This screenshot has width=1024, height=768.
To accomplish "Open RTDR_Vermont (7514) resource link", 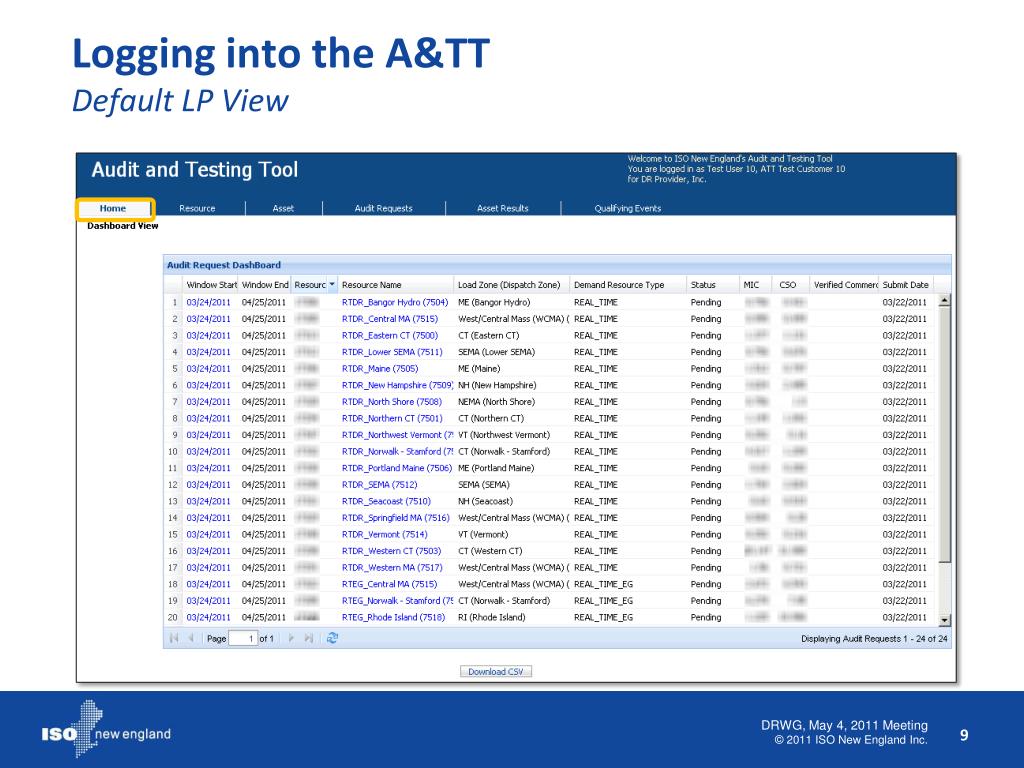I will coord(385,534).
